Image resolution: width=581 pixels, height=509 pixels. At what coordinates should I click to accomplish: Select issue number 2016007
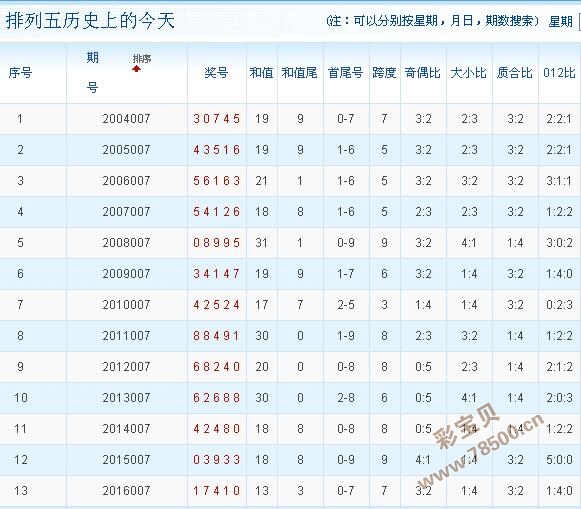[x=126, y=491]
